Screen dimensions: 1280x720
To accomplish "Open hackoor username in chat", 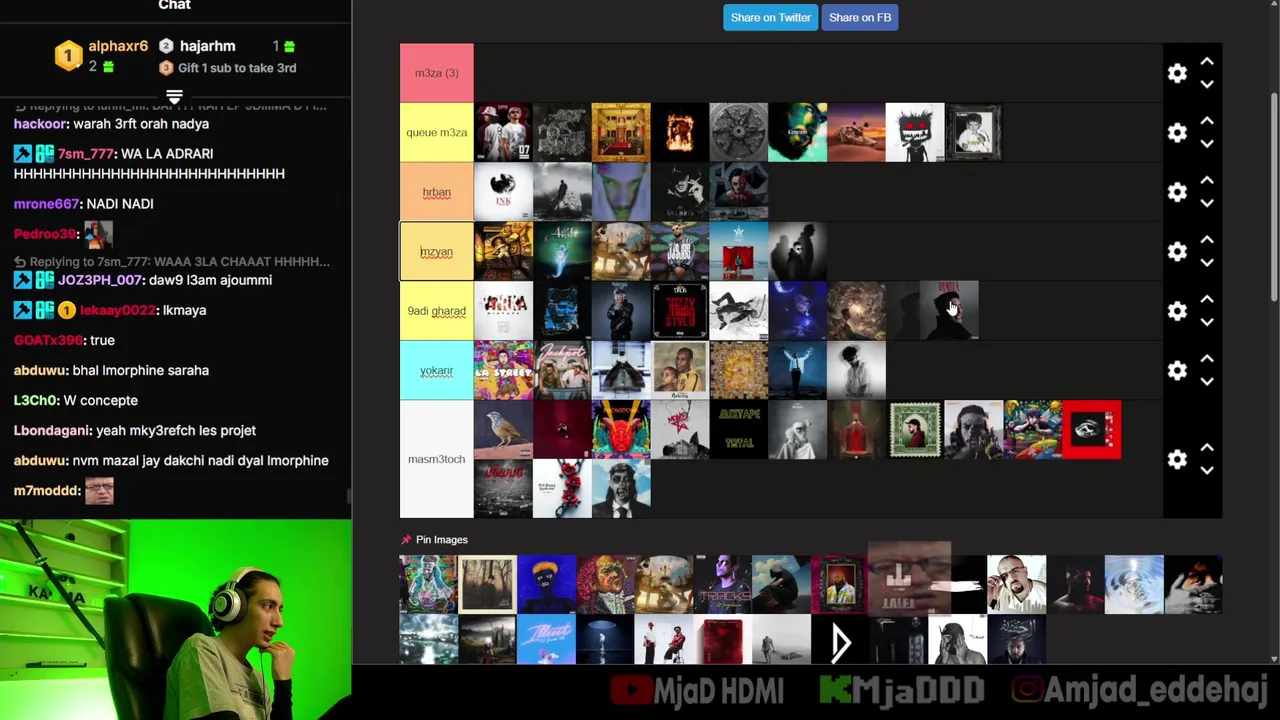I will click(x=40, y=124).
